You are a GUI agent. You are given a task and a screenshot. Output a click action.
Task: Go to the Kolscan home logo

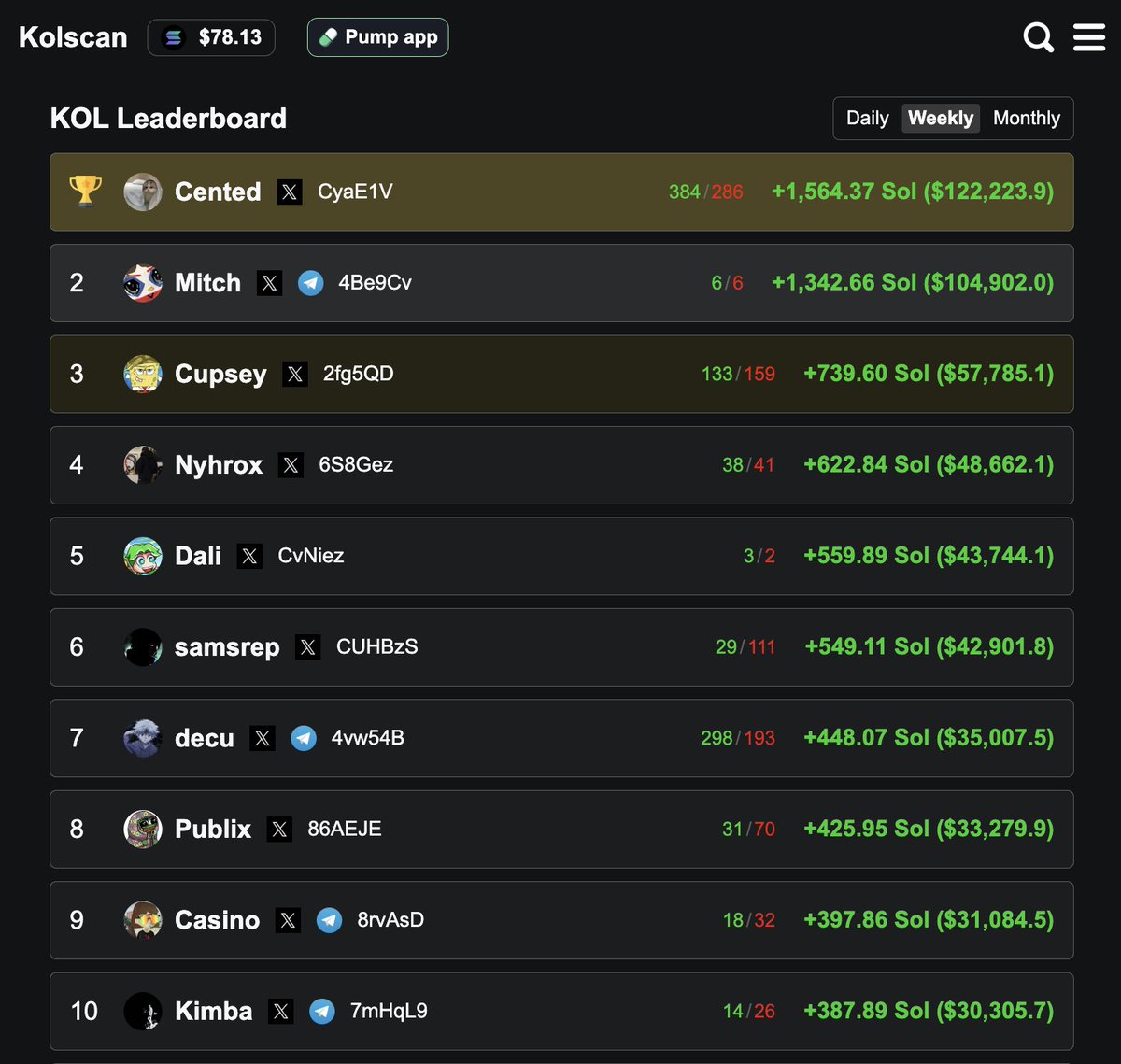pyautogui.click(x=73, y=37)
